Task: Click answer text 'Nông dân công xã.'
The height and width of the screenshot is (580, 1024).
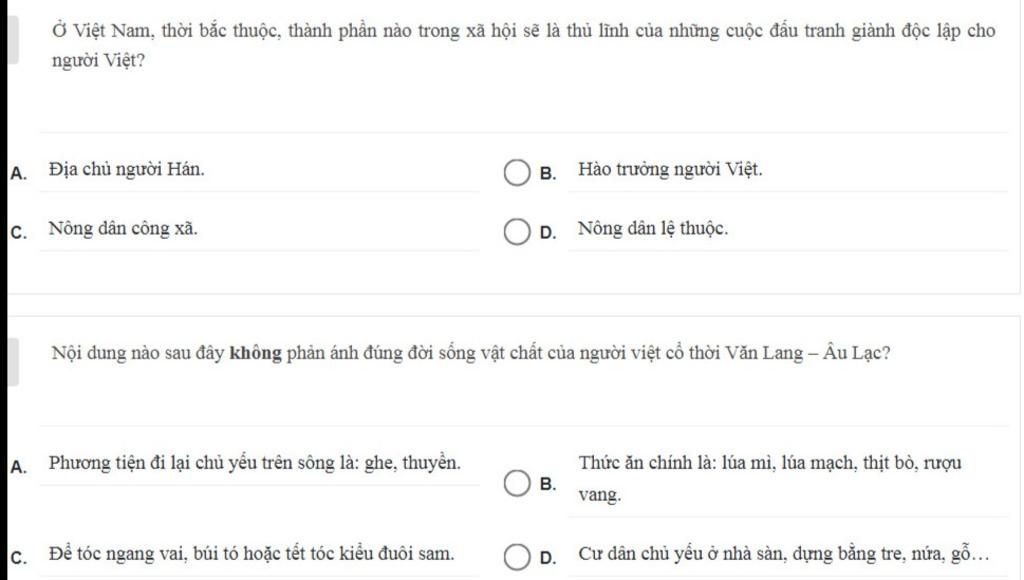Action: pos(123,229)
